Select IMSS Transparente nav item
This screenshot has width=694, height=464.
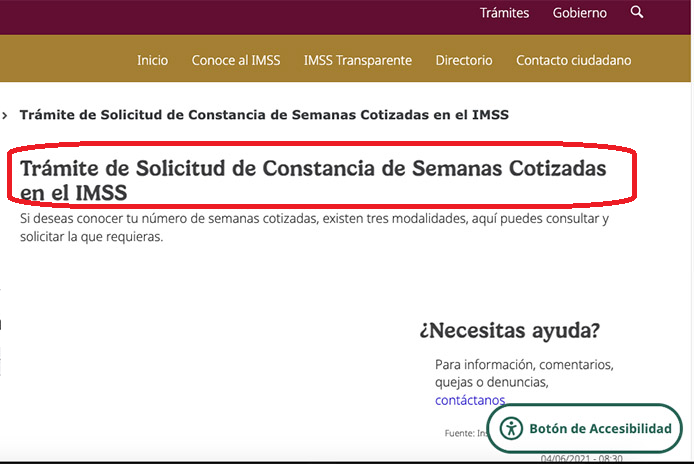358,60
